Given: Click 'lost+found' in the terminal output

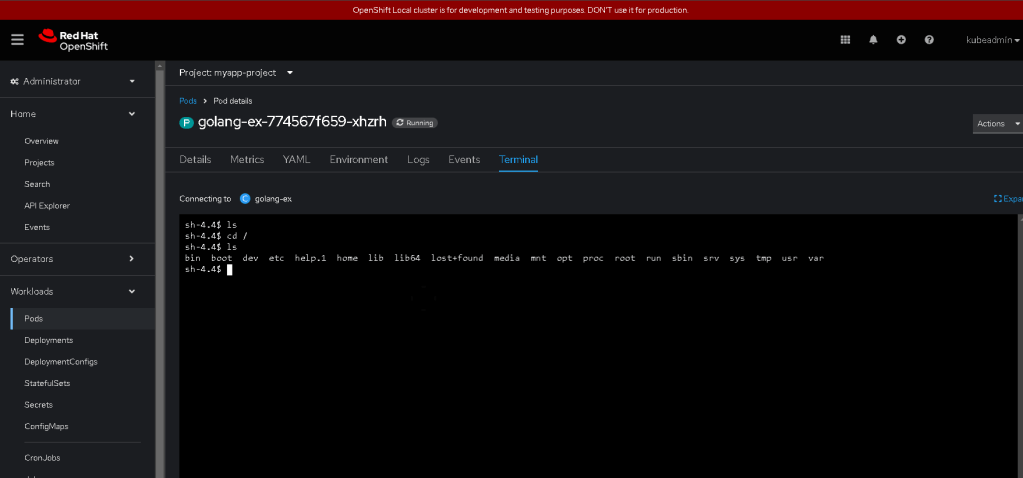Looking at the screenshot, I should (x=457, y=258).
